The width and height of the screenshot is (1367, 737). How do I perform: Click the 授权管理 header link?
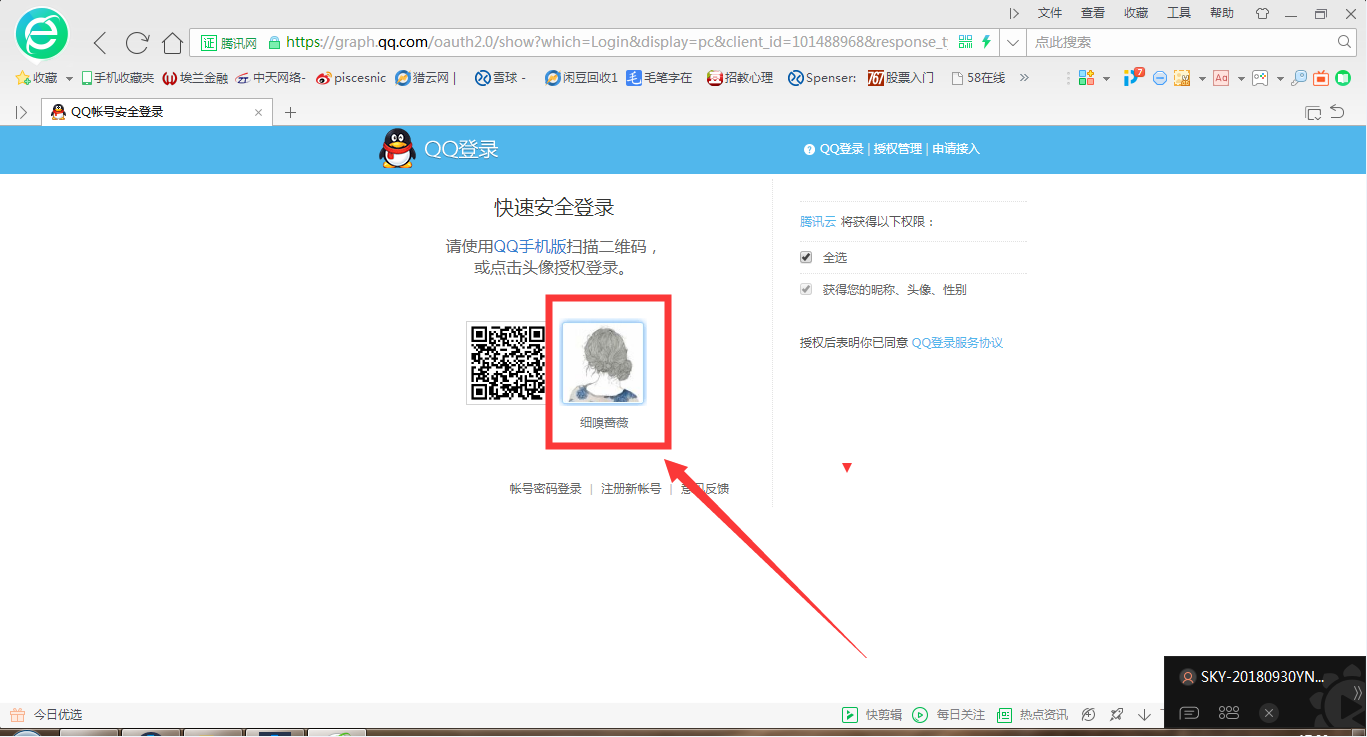[898, 149]
